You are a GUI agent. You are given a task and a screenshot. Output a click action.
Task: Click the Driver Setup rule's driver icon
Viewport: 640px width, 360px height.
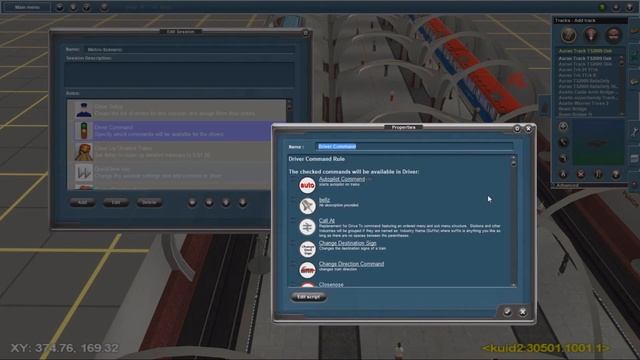(84, 110)
